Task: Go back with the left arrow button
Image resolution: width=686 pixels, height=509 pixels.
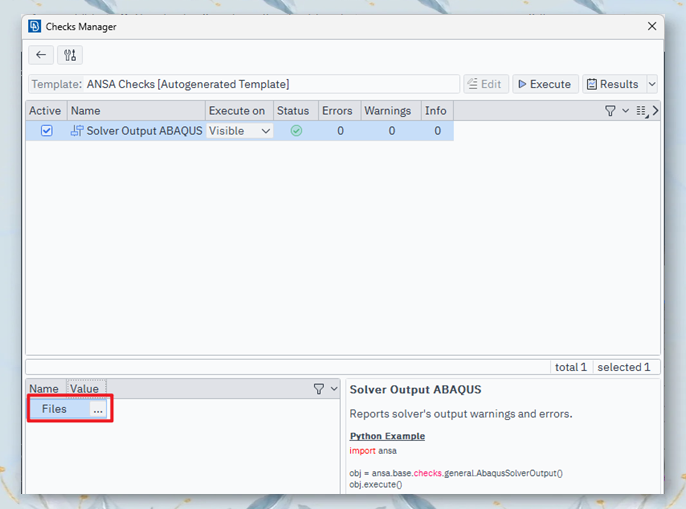Action: point(41,55)
